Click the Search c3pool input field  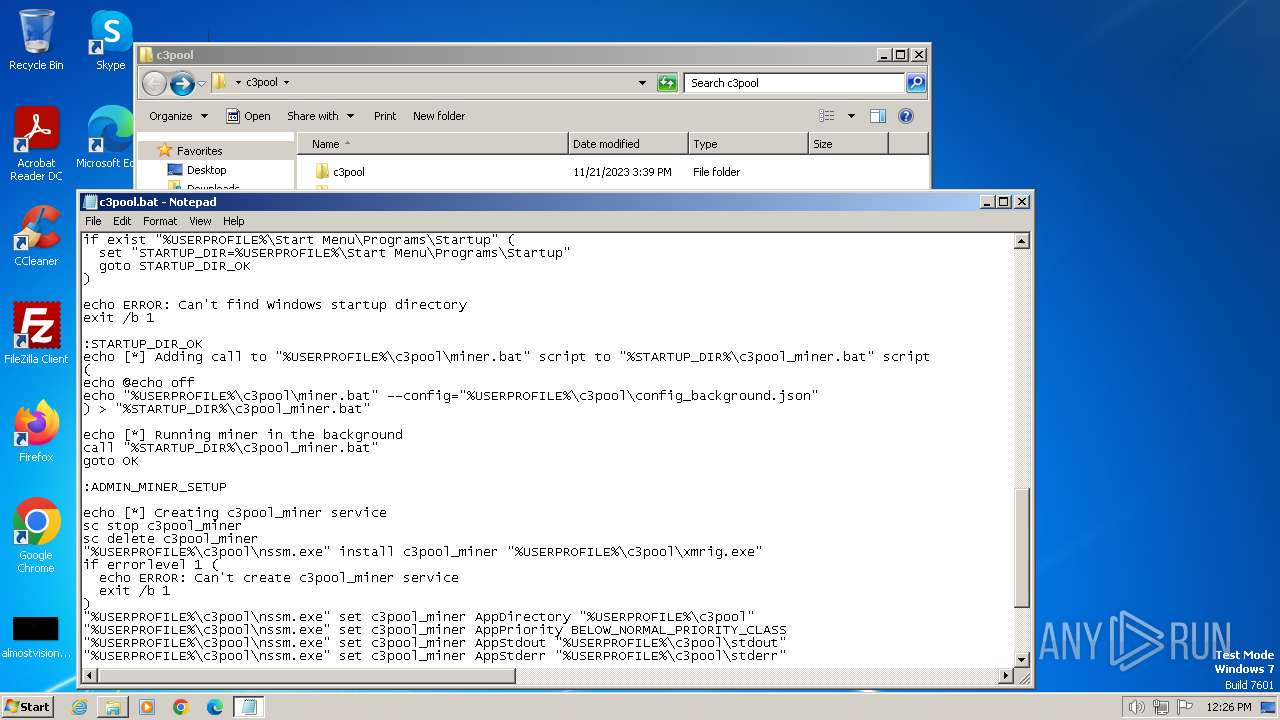point(795,83)
